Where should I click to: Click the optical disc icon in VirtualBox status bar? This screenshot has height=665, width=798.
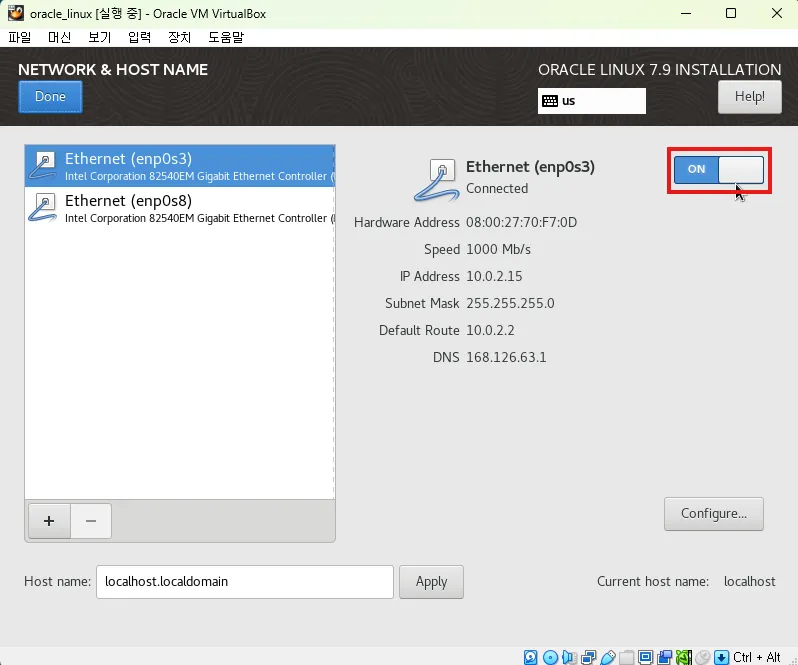(x=550, y=657)
